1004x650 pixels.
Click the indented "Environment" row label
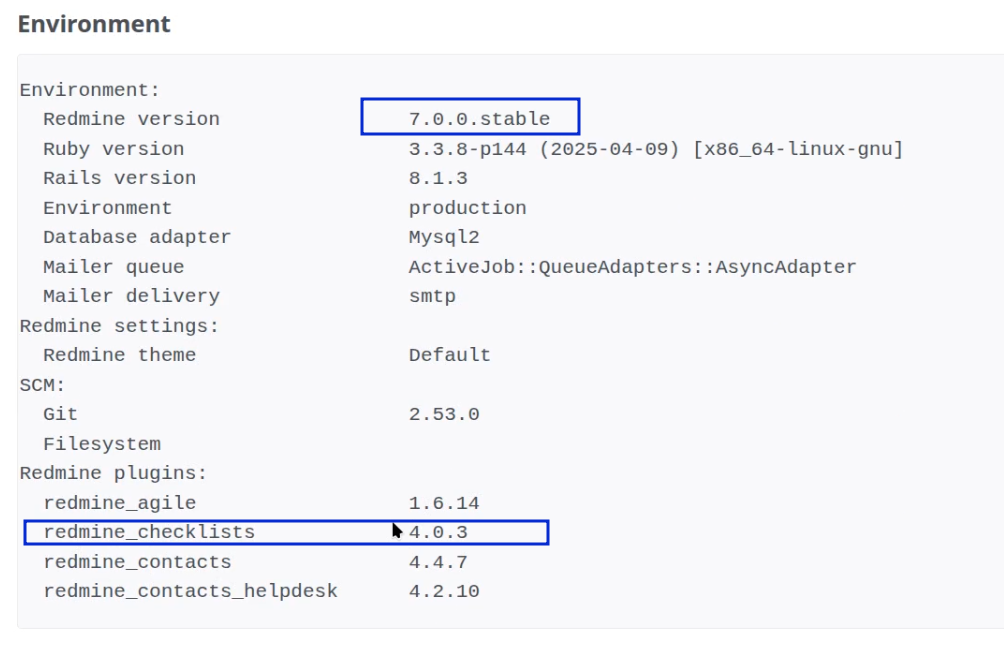(108, 208)
